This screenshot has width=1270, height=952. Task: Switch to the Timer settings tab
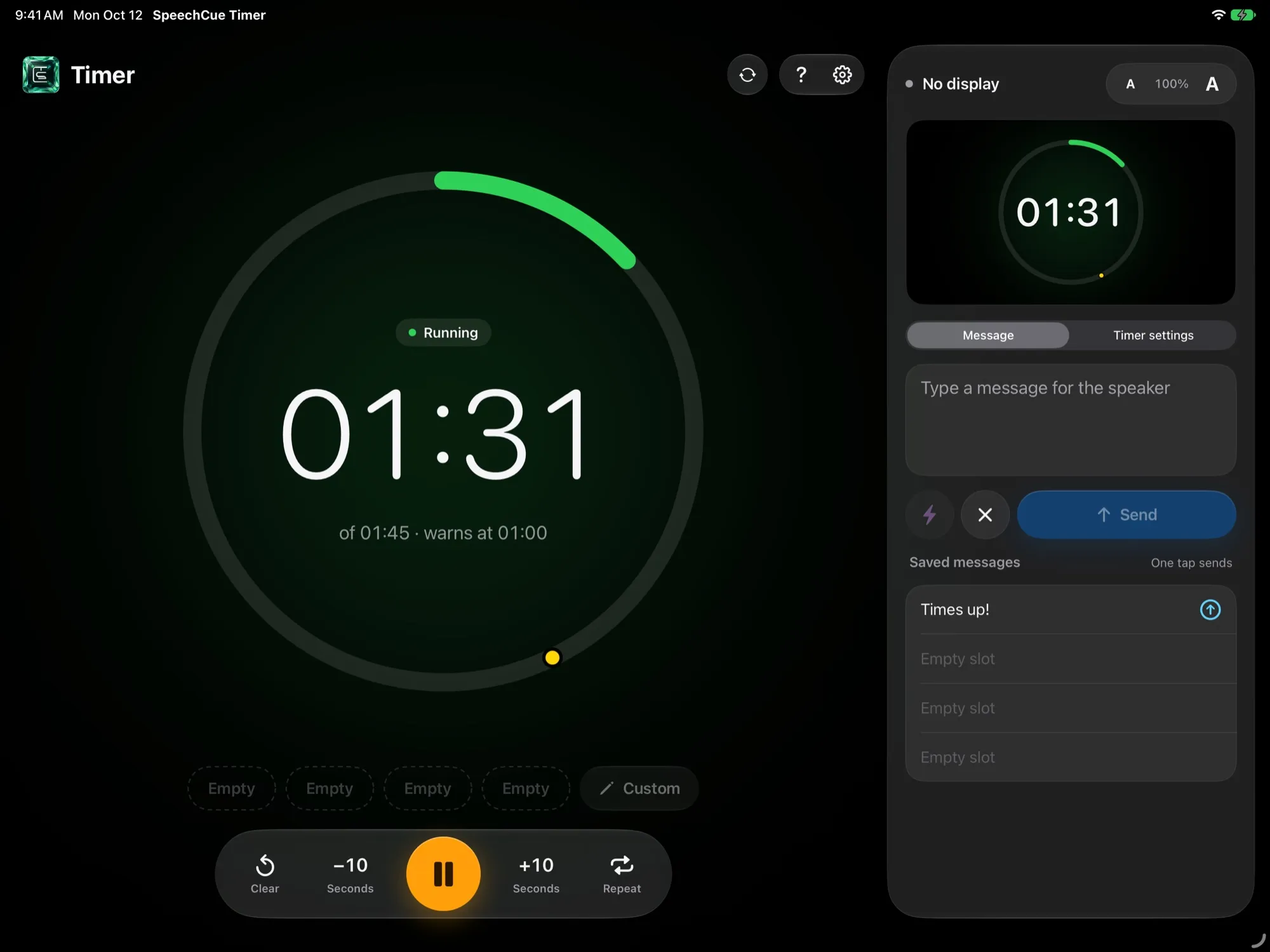click(1153, 335)
